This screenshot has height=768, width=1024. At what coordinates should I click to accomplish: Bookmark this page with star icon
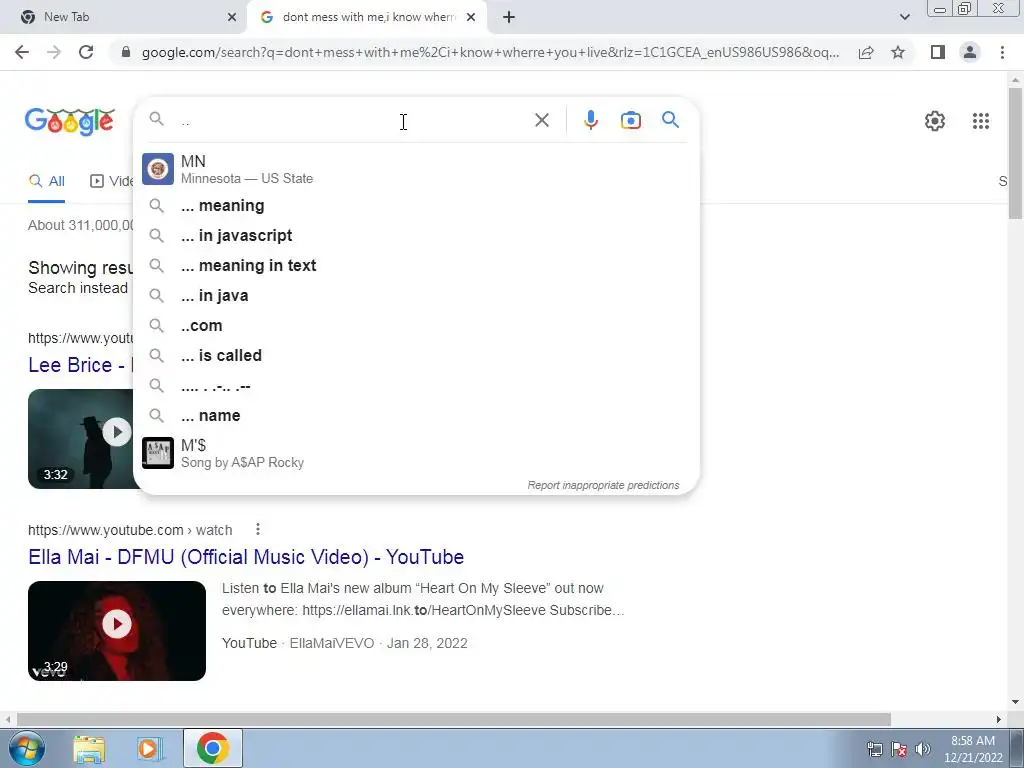click(x=898, y=52)
